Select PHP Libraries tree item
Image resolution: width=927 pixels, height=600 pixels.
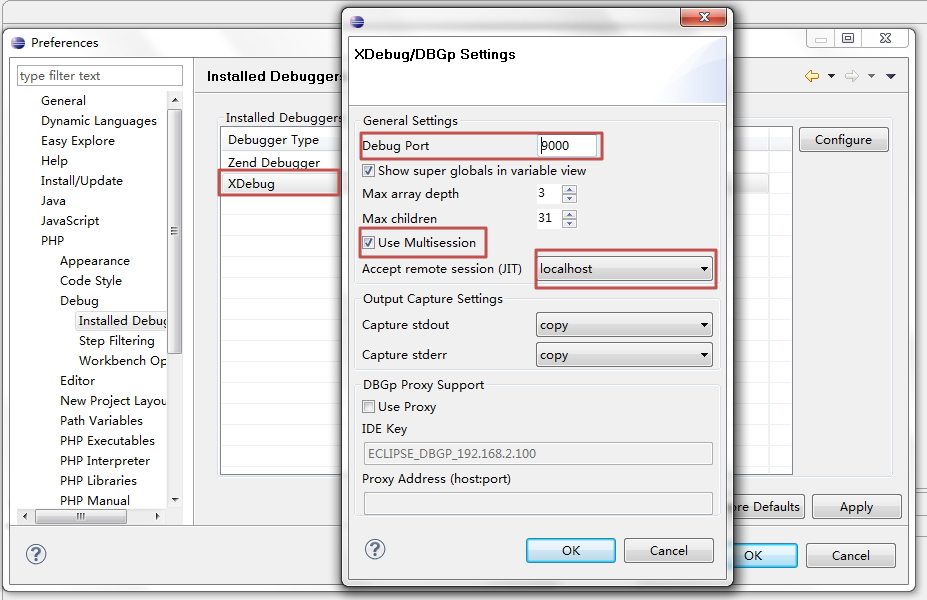click(x=98, y=481)
